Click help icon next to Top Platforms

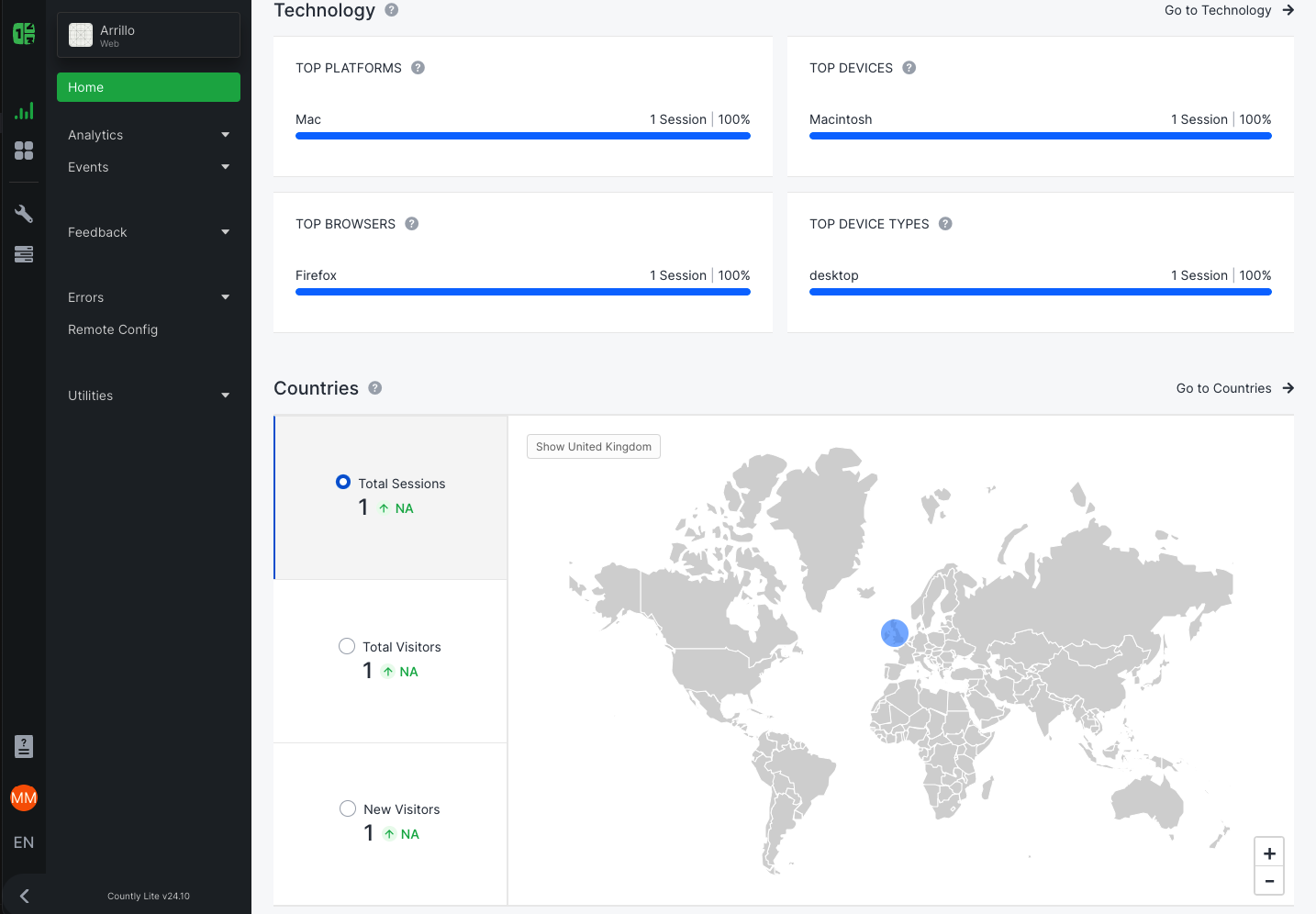point(418,68)
